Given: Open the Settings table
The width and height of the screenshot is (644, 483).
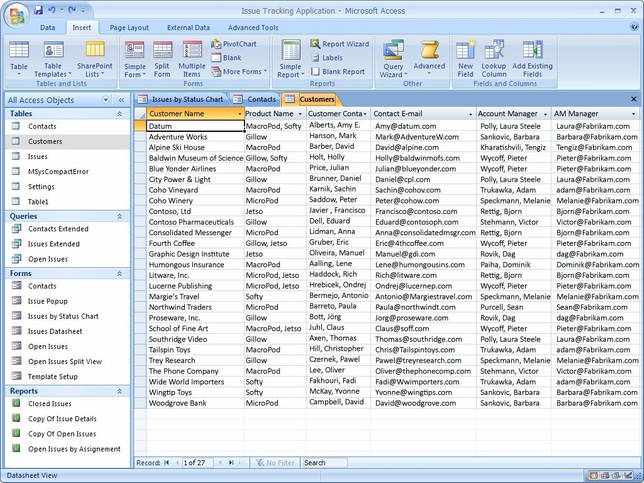Looking at the screenshot, I should (x=41, y=187).
